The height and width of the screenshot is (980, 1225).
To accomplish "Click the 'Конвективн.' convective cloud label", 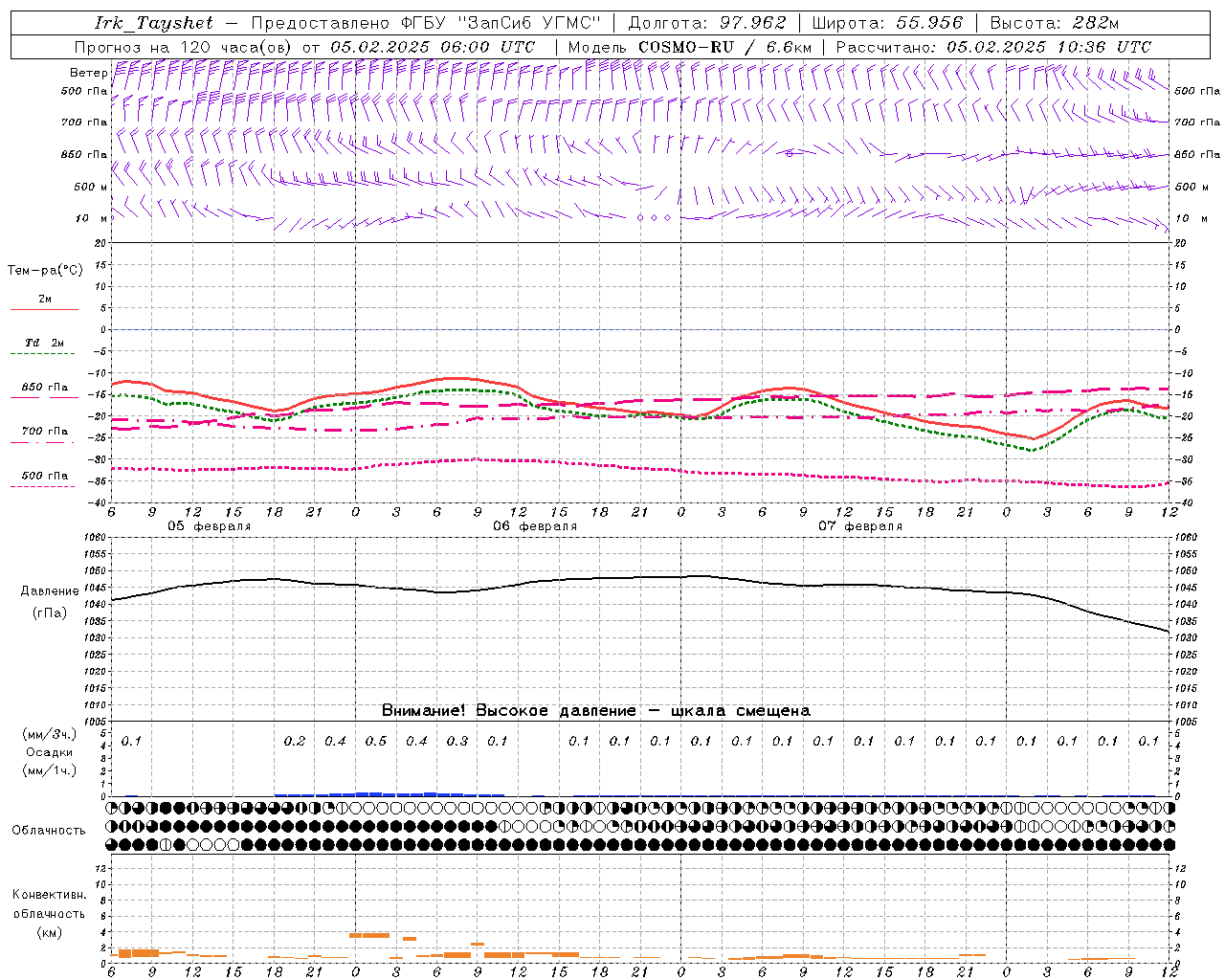I will tap(49, 895).
